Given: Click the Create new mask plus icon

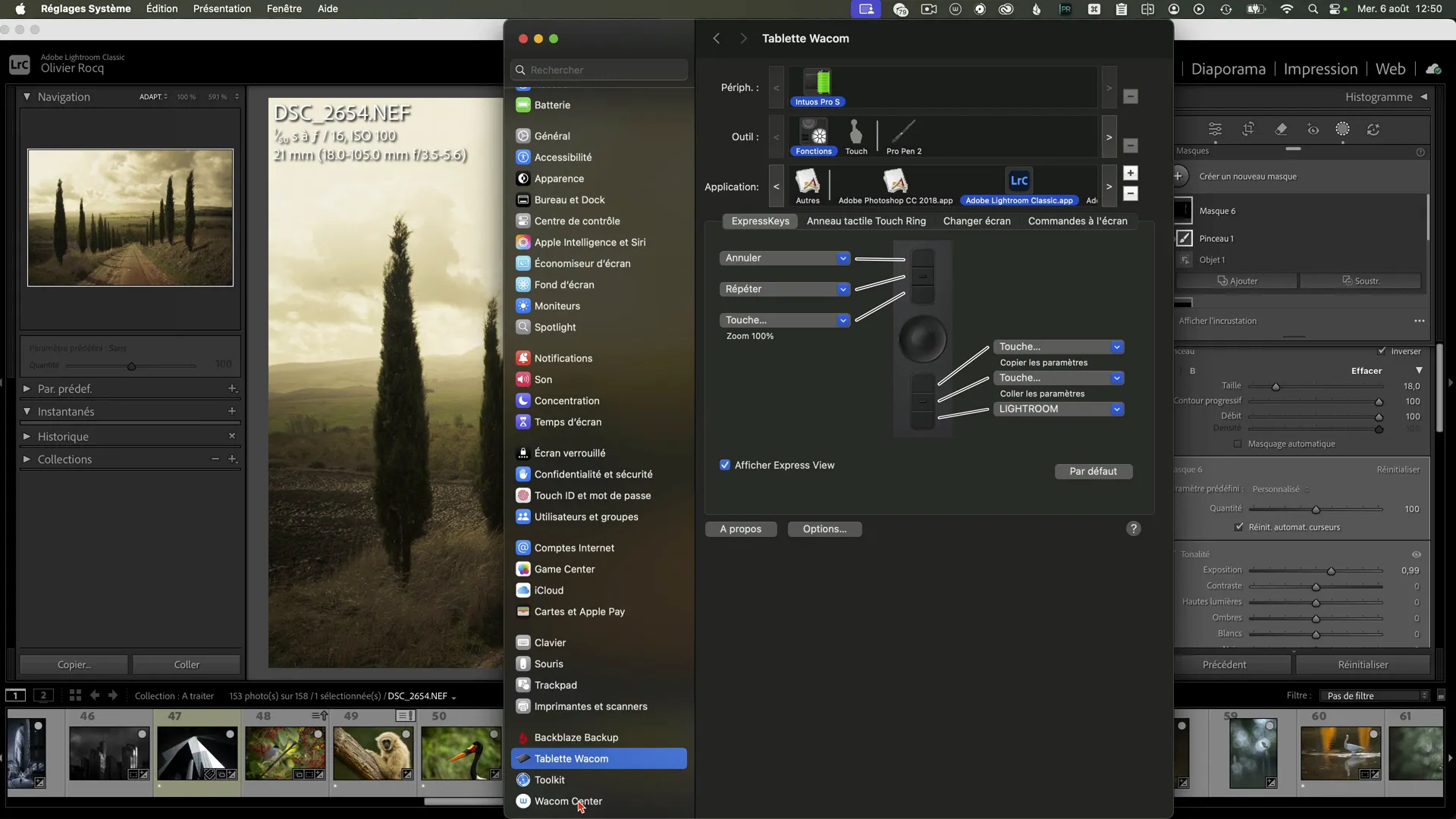Looking at the screenshot, I should point(1179,176).
